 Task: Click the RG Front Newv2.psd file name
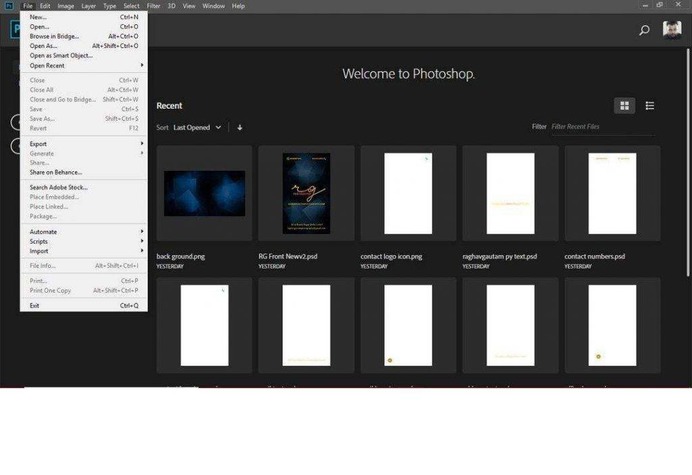click(x=288, y=256)
